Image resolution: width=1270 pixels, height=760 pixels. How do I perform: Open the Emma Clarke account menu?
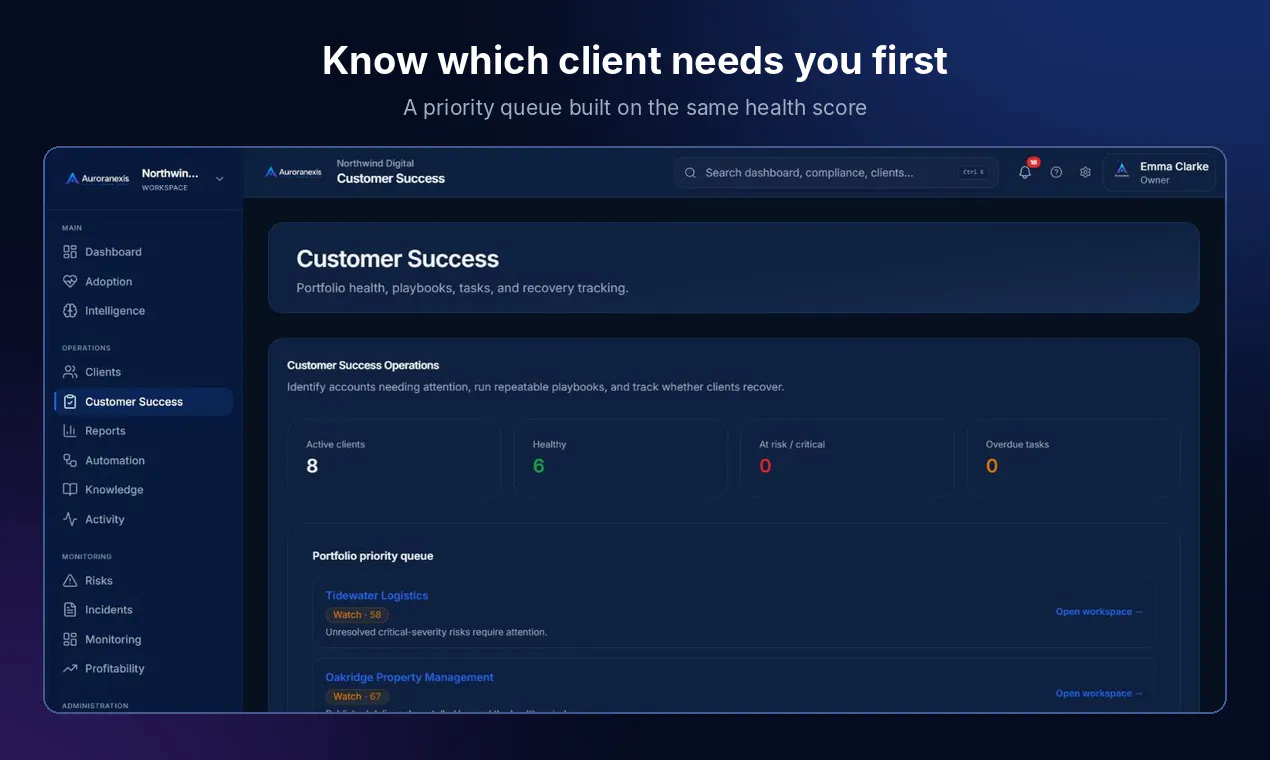1159,173
